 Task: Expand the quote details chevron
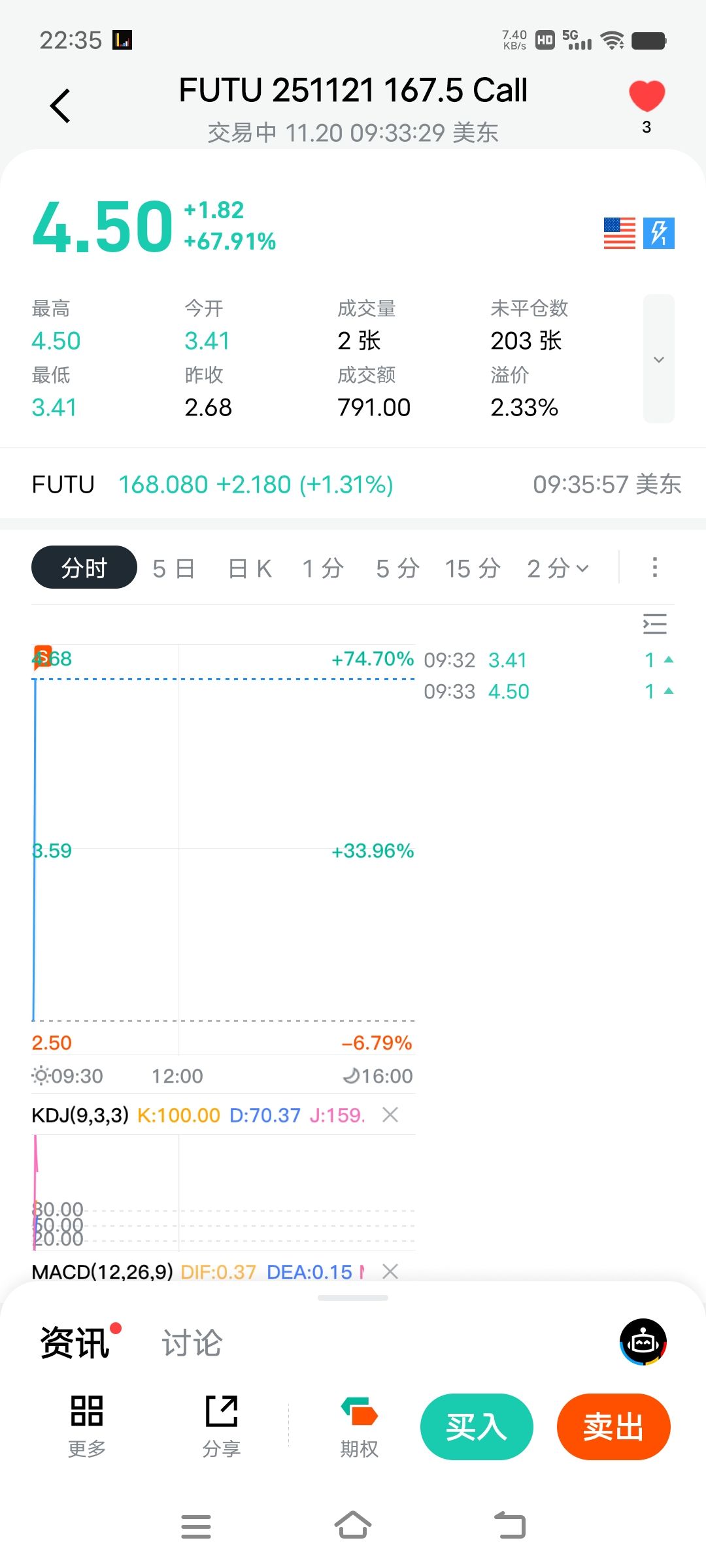pos(659,359)
